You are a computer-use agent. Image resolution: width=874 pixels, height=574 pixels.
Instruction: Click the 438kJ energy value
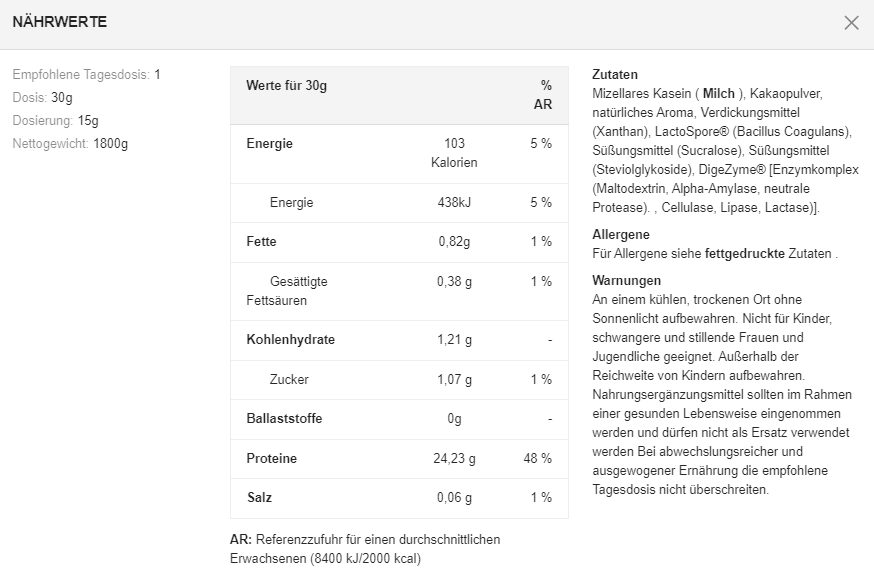pos(454,203)
